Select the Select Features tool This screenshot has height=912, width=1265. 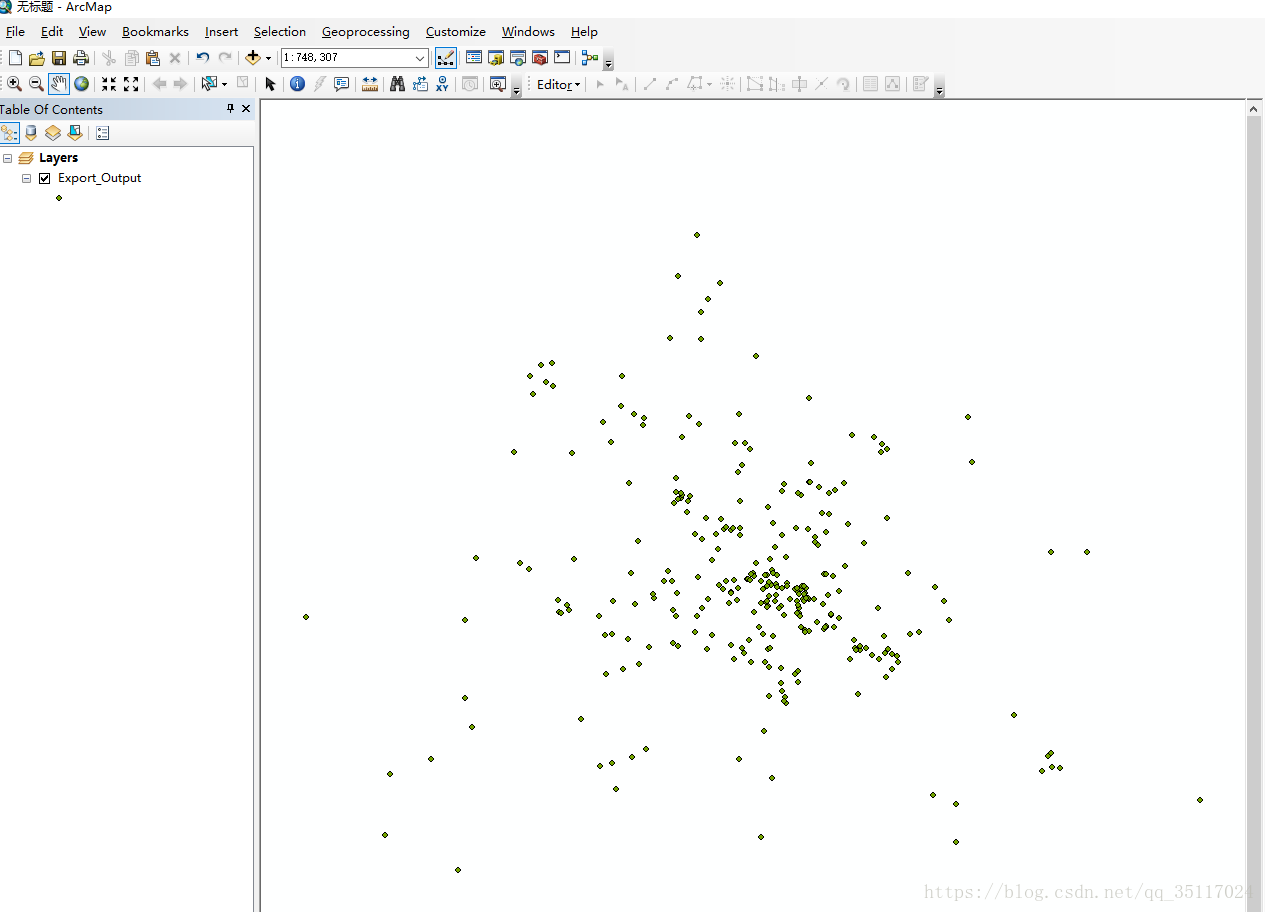point(209,84)
